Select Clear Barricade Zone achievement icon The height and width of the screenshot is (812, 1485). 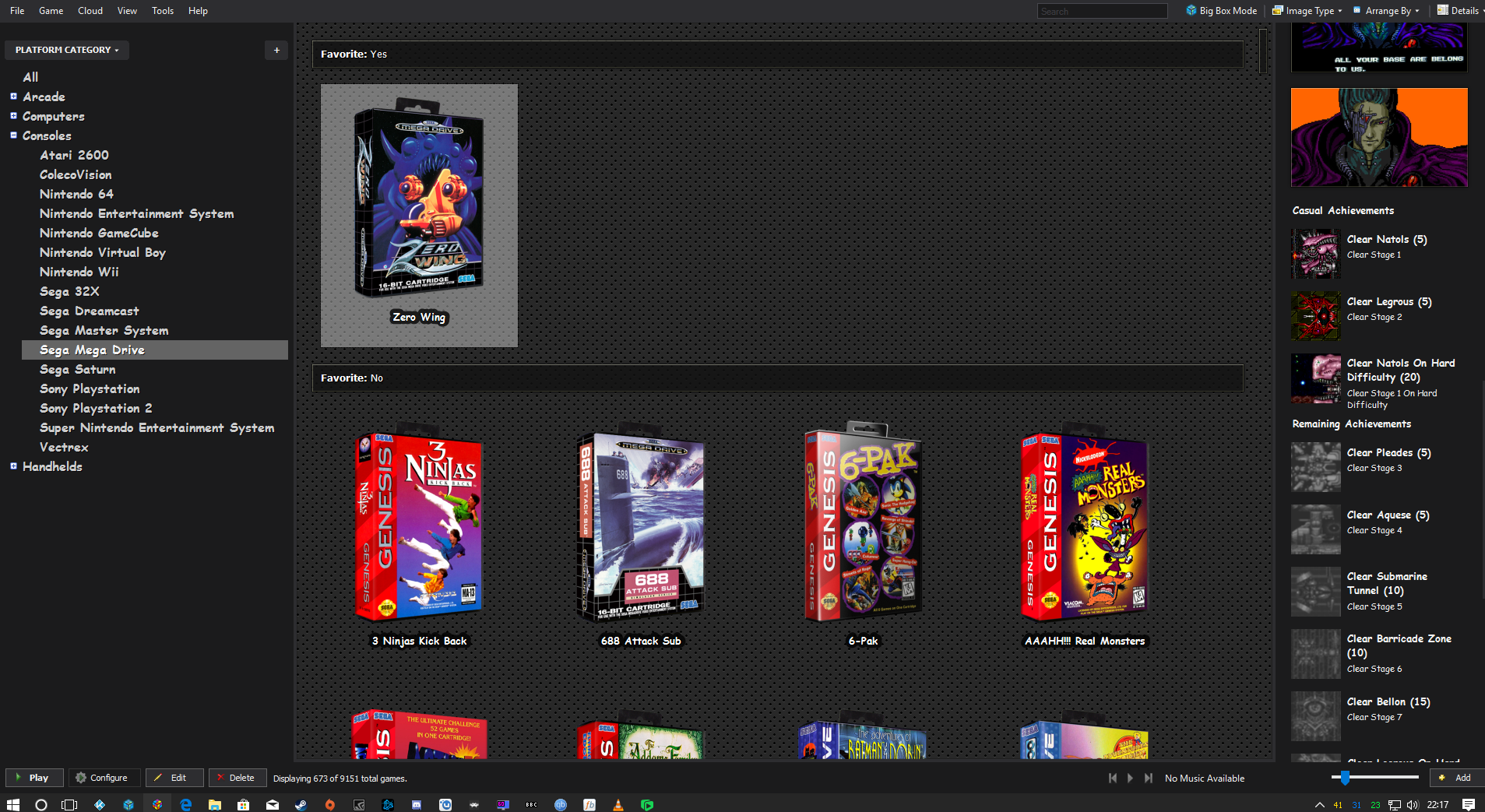tap(1316, 654)
